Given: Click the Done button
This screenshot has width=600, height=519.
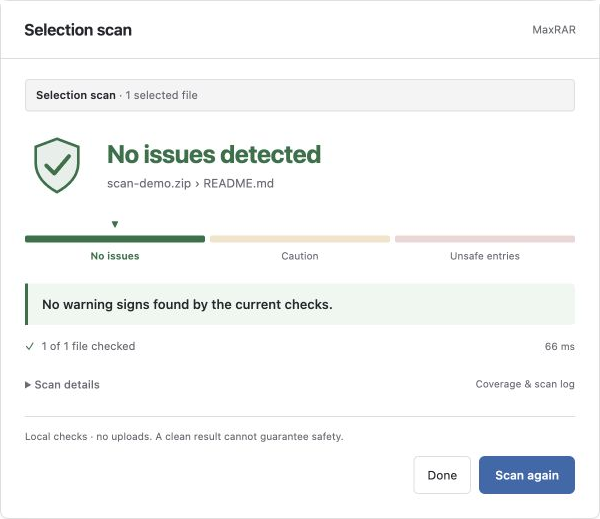Looking at the screenshot, I should (442, 475).
